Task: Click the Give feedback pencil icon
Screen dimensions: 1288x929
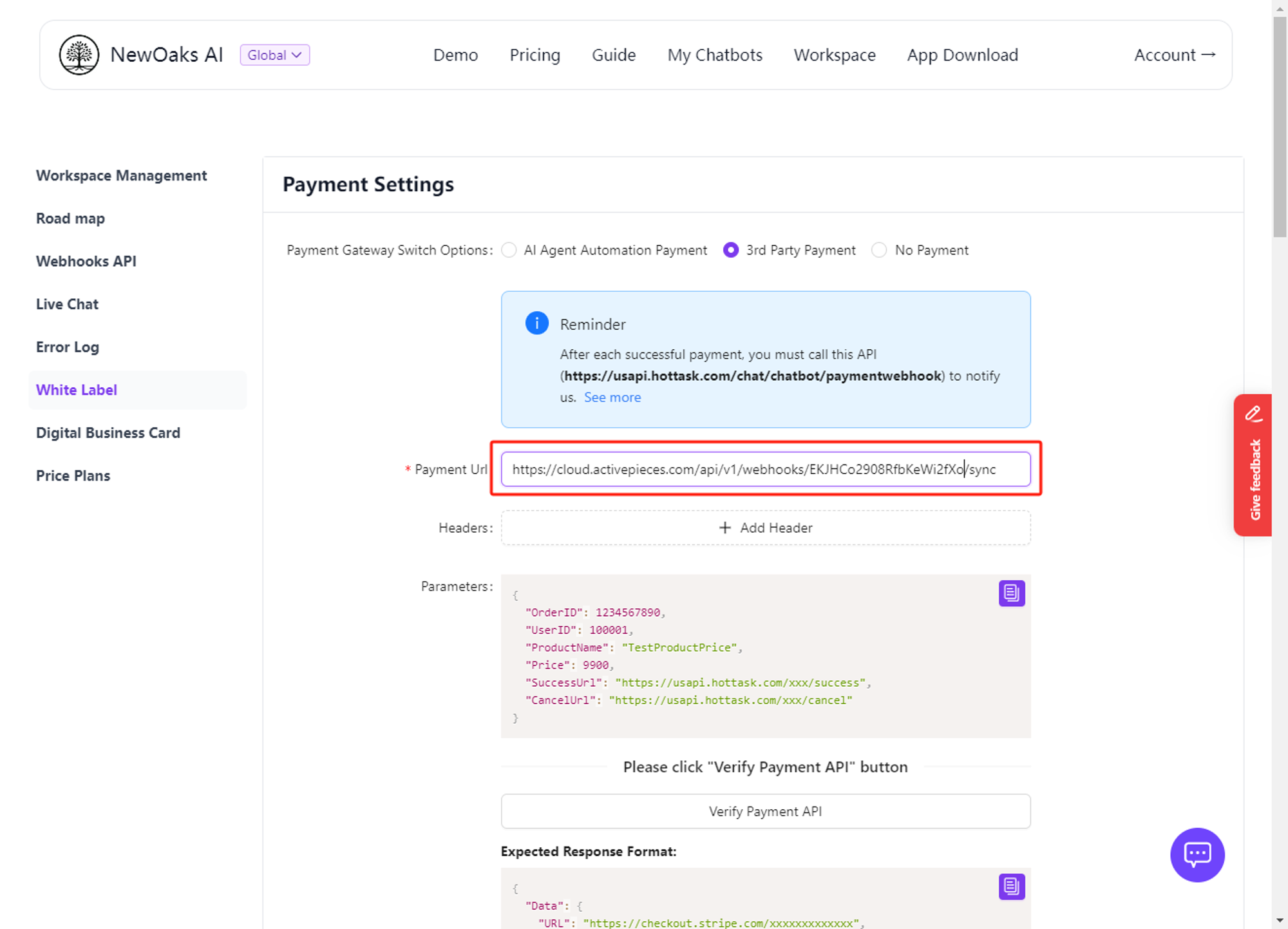Action: [x=1253, y=414]
